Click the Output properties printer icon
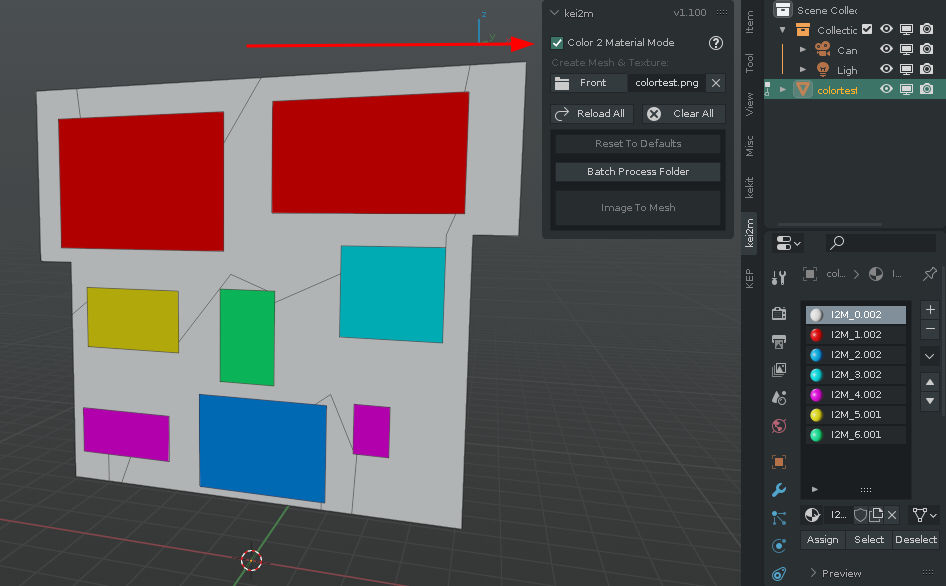This screenshot has height=586, width=946. point(779,342)
